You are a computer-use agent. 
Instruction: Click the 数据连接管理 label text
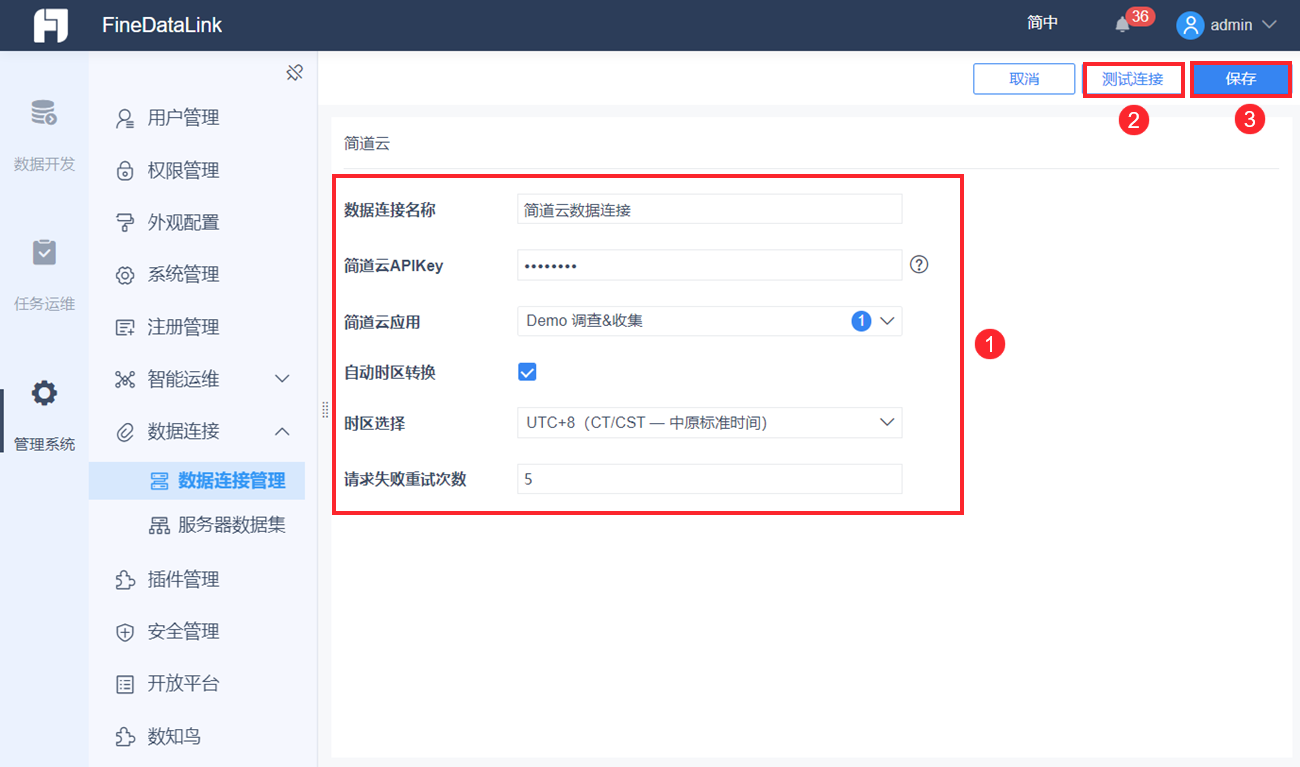232,481
